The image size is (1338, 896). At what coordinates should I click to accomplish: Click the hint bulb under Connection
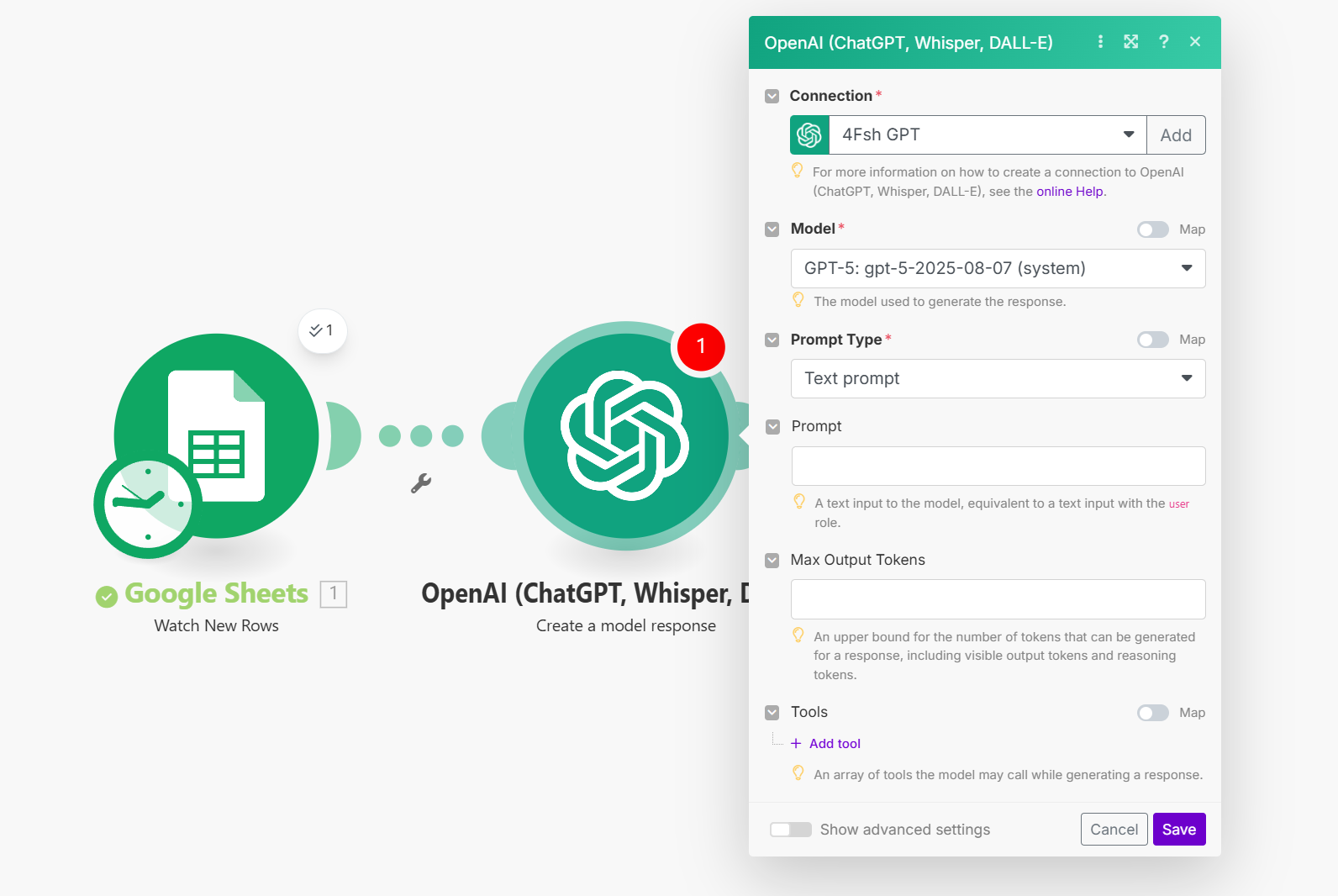[x=798, y=171]
